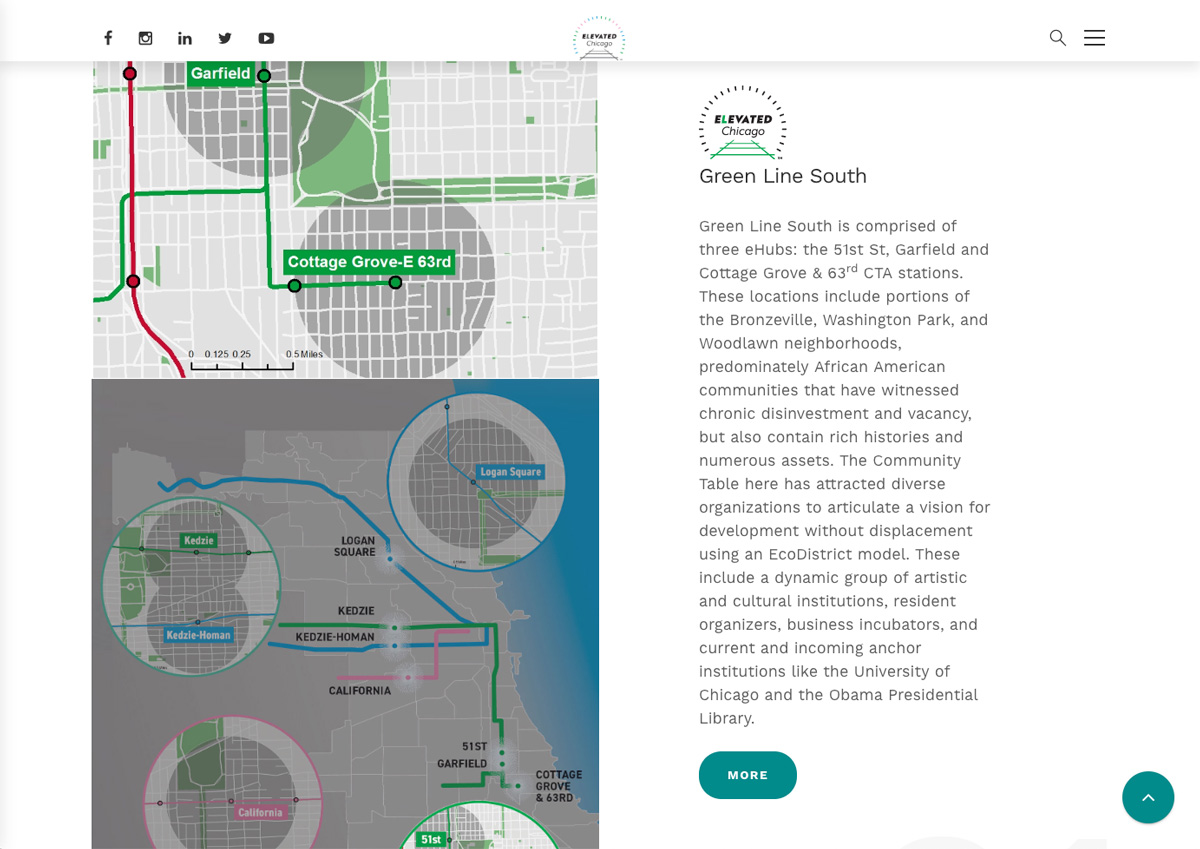The height and width of the screenshot is (849, 1200).
Task: Click the 51st inset label
Action: (x=431, y=839)
